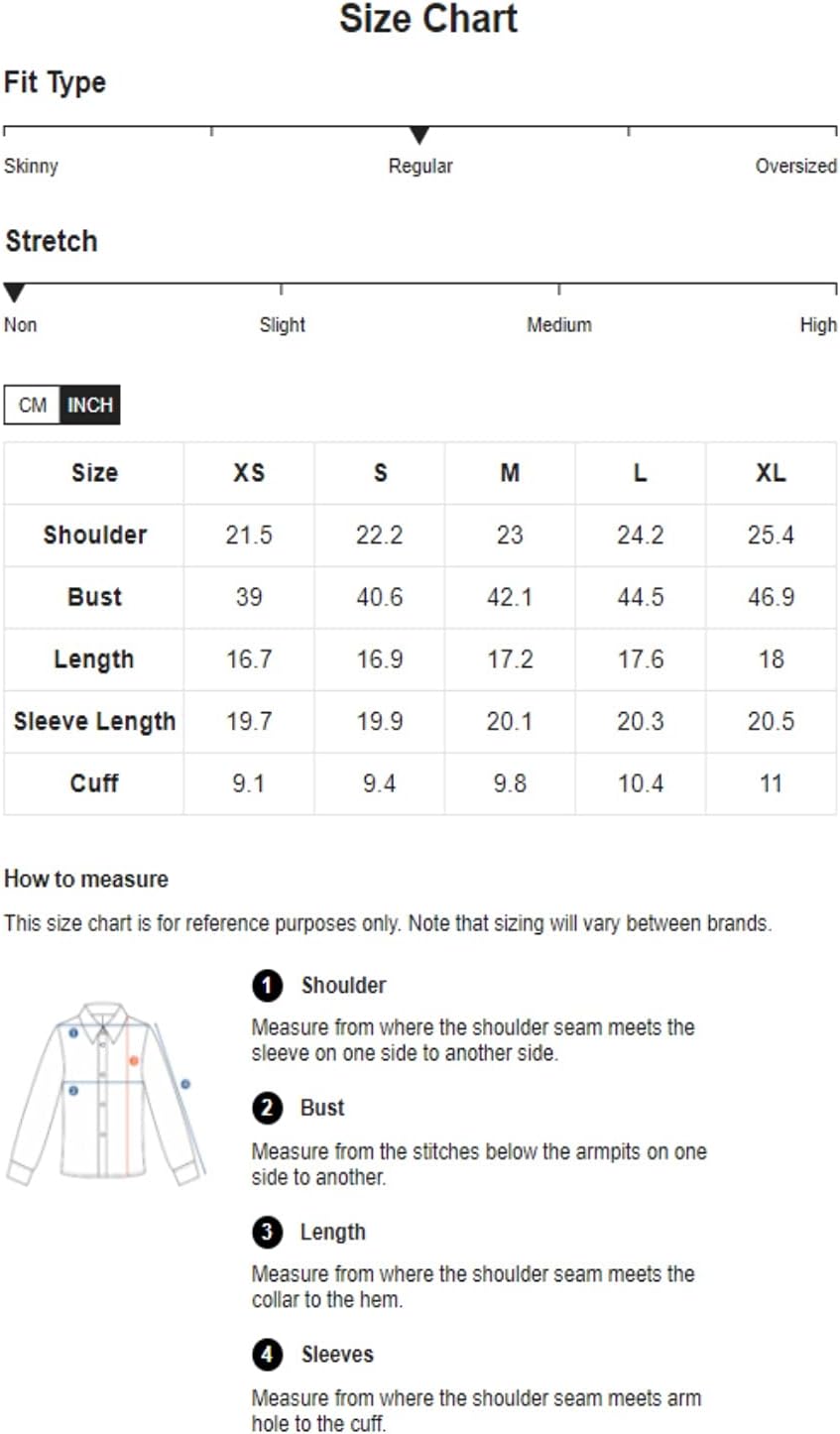Select the XS size column header
Screen dimensions: 840x1434
(249, 473)
